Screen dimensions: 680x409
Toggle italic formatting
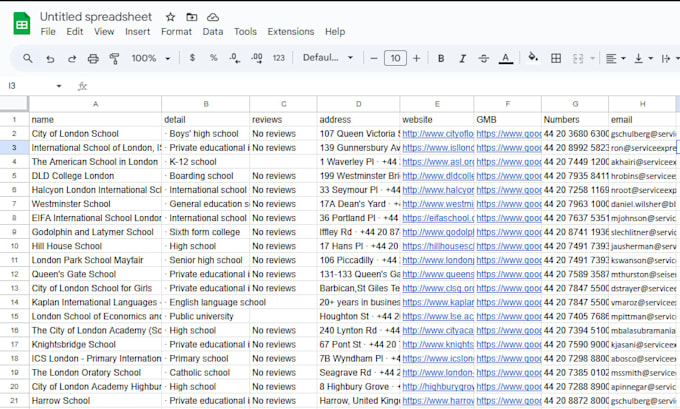(463, 58)
